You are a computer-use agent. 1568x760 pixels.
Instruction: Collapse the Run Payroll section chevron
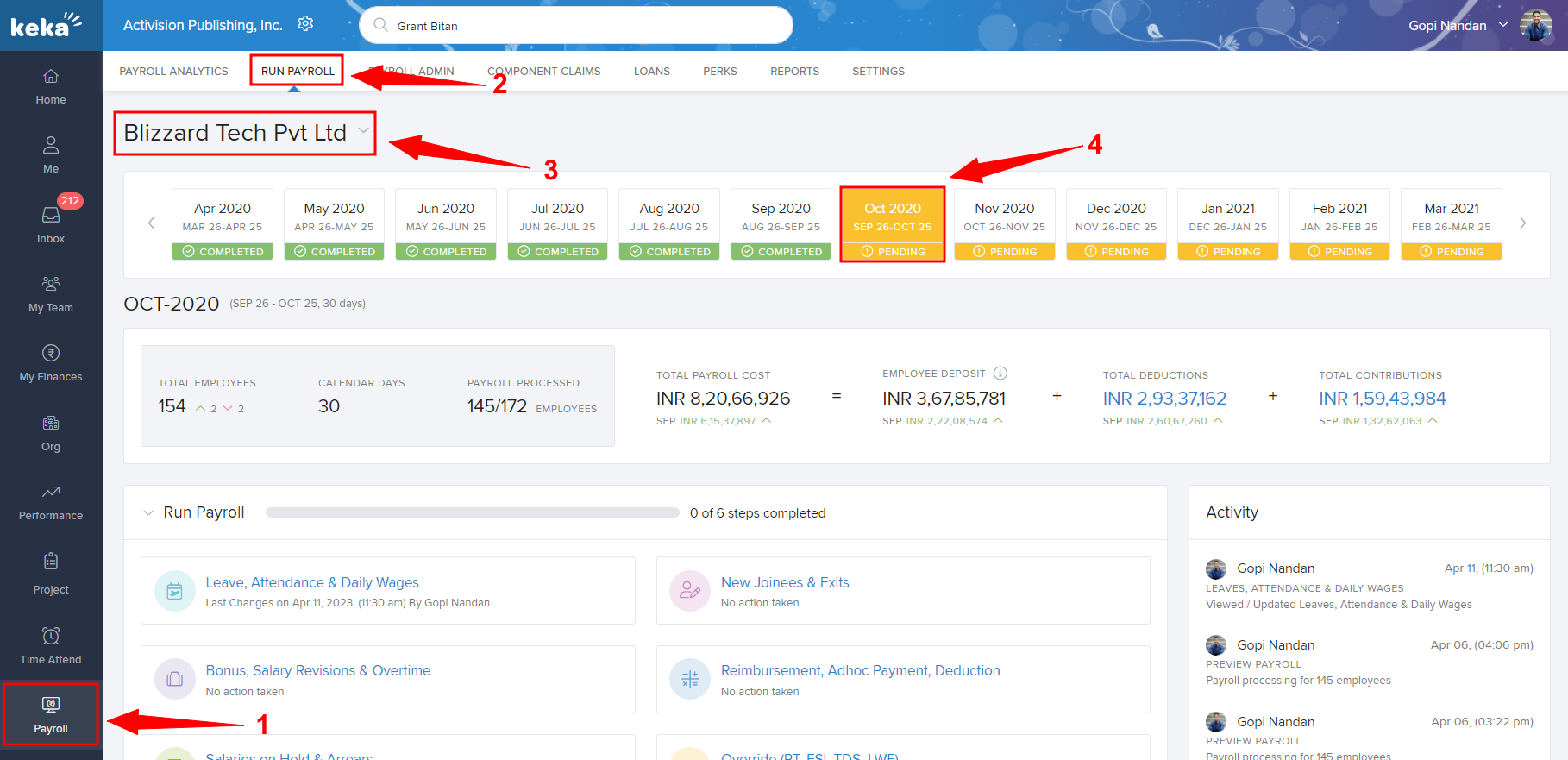pyautogui.click(x=148, y=512)
